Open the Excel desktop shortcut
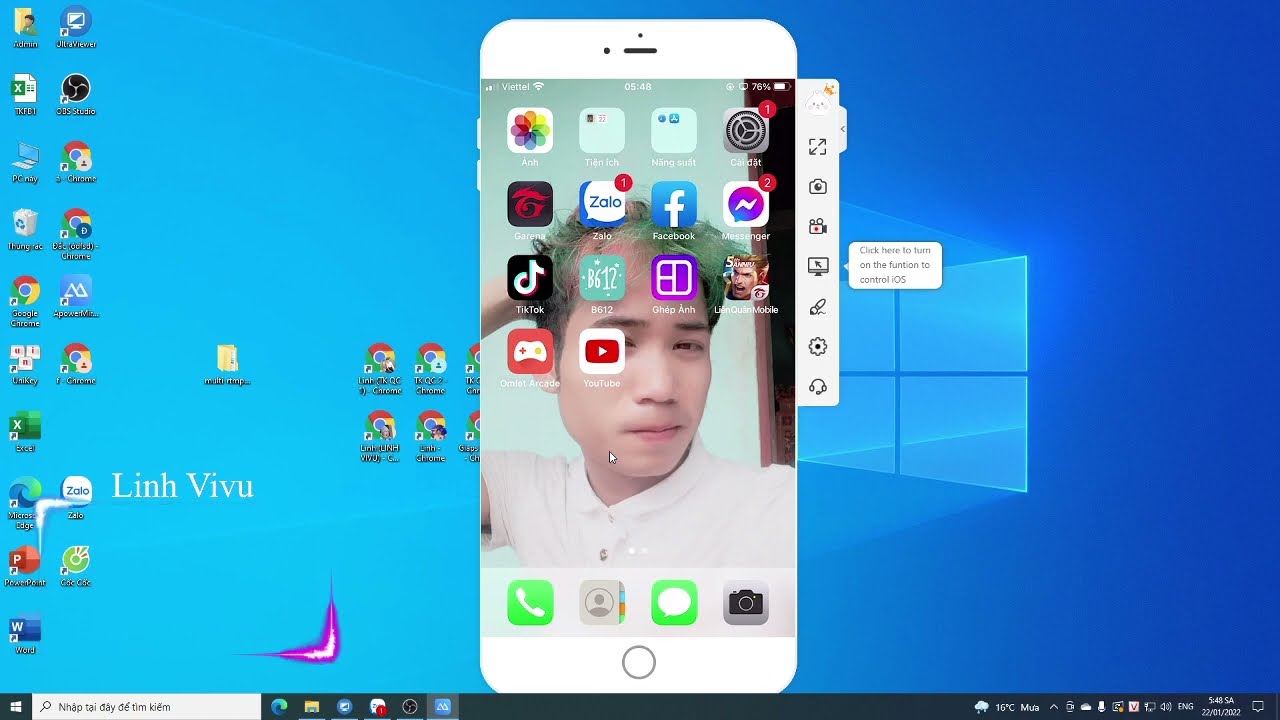Viewport: 1280px width, 720px height. click(x=25, y=431)
